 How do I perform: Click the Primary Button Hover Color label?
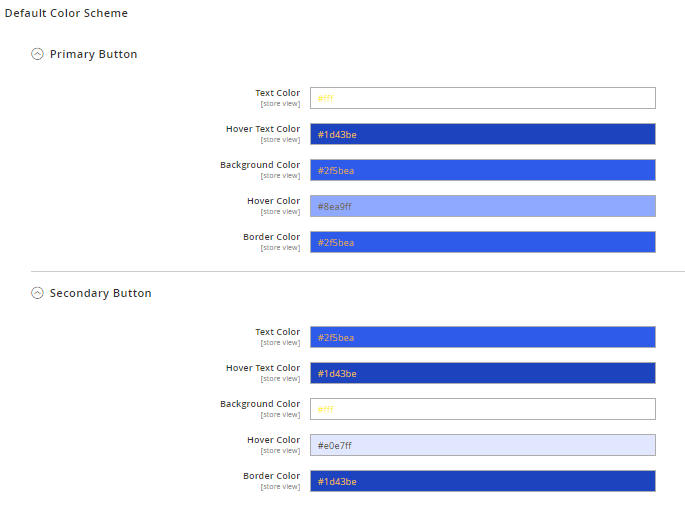click(273, 201)
